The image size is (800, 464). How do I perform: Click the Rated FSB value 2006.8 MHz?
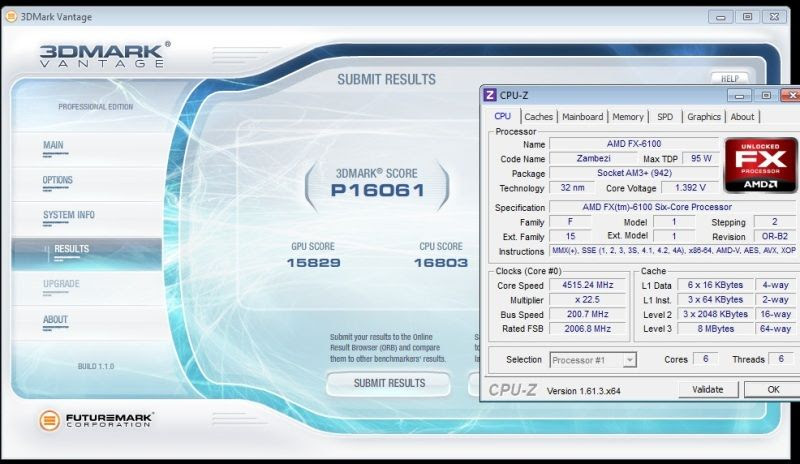[587, 329]
